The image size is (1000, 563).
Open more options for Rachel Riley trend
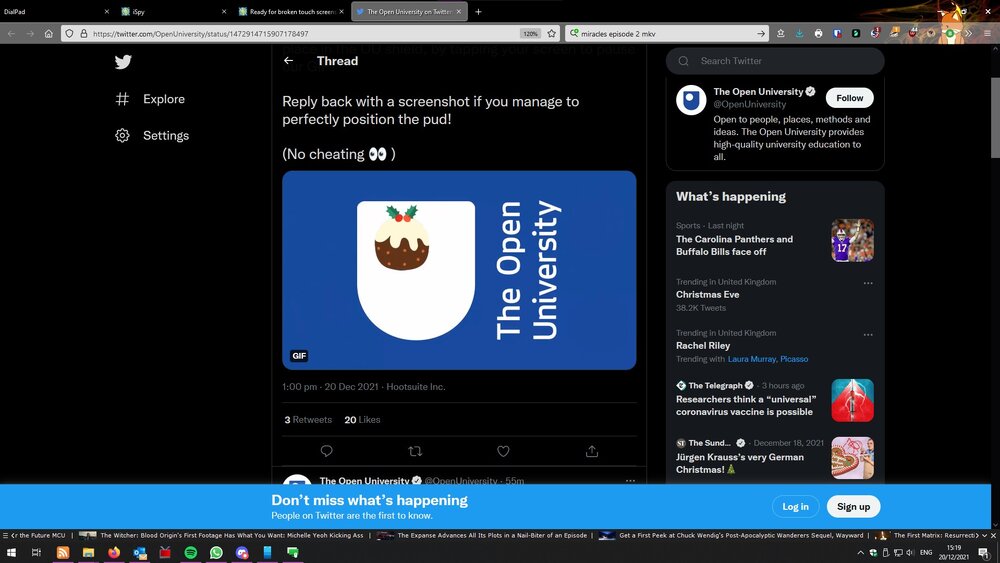click(868, 335)
